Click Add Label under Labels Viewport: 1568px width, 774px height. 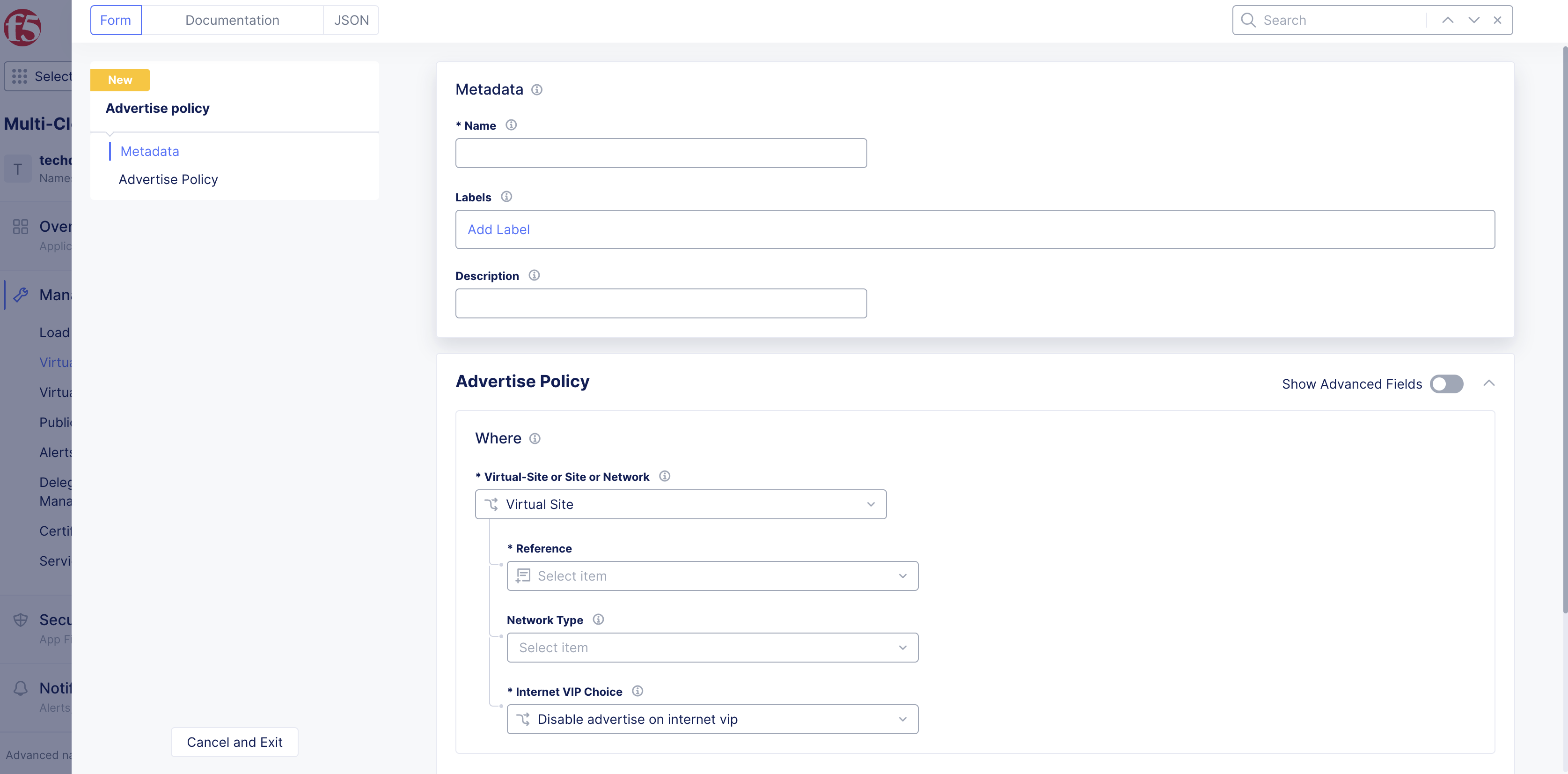498,229
